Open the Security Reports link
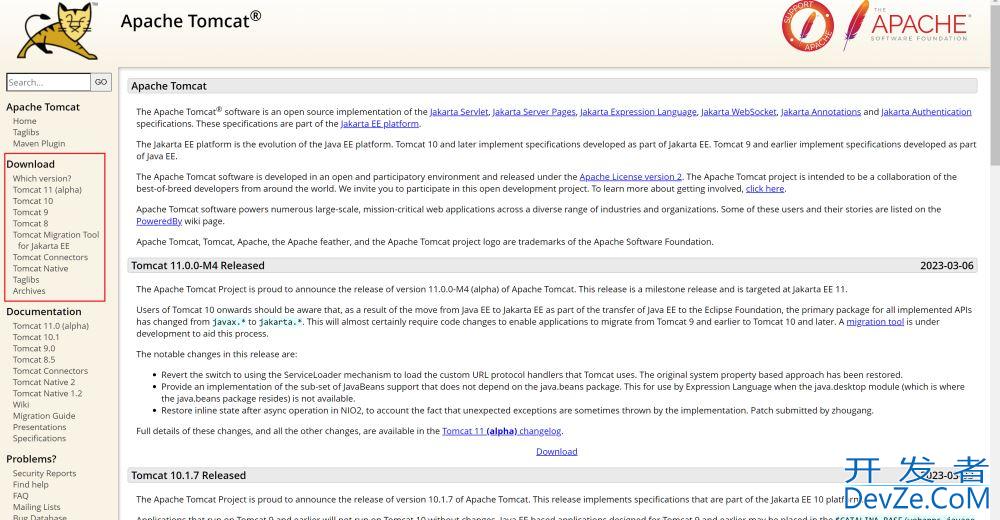The height and width of the screenshot is (520, 1000). pos(44,473)
